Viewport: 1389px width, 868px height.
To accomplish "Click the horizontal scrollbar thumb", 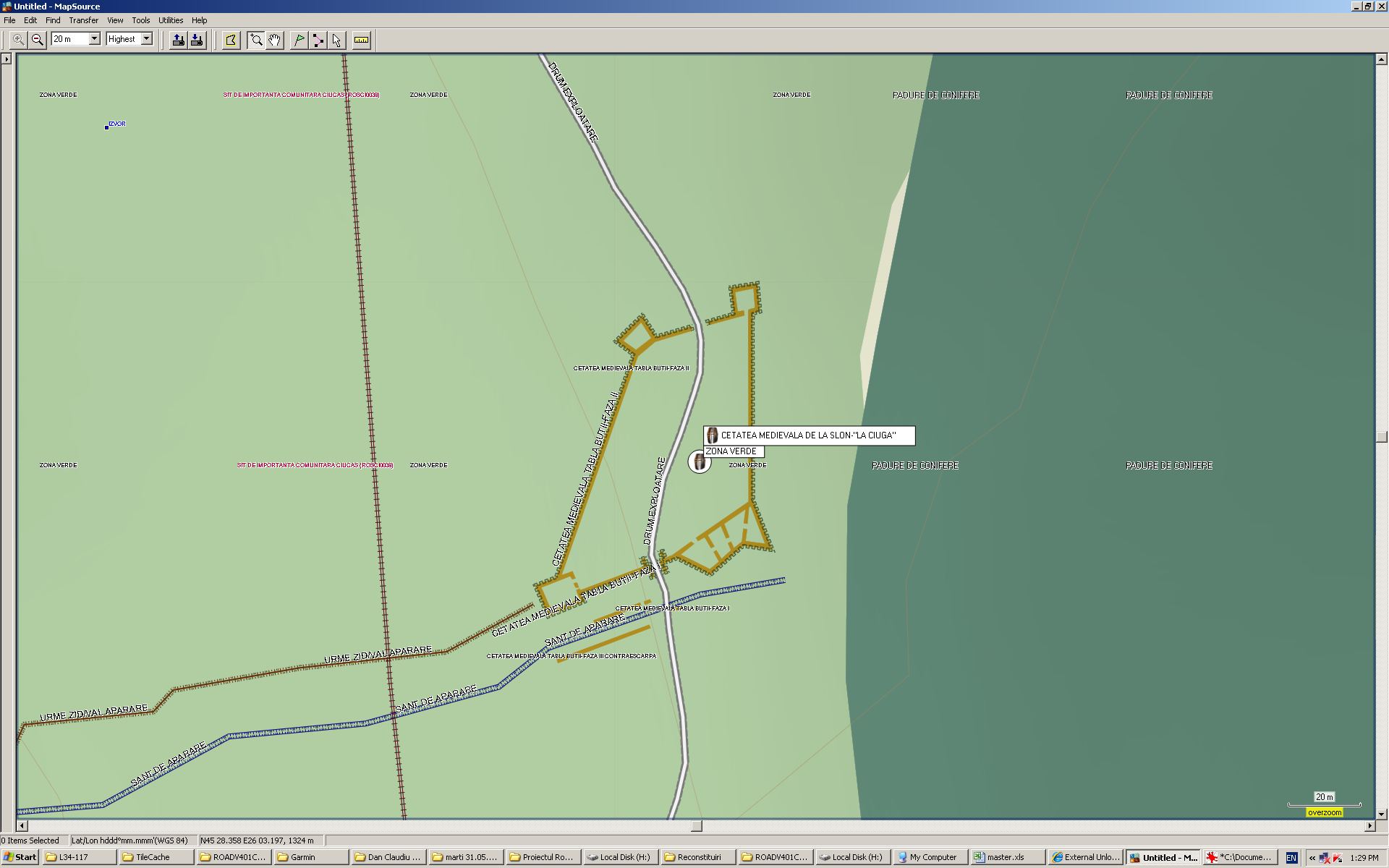I will click(x=697, y=825).
